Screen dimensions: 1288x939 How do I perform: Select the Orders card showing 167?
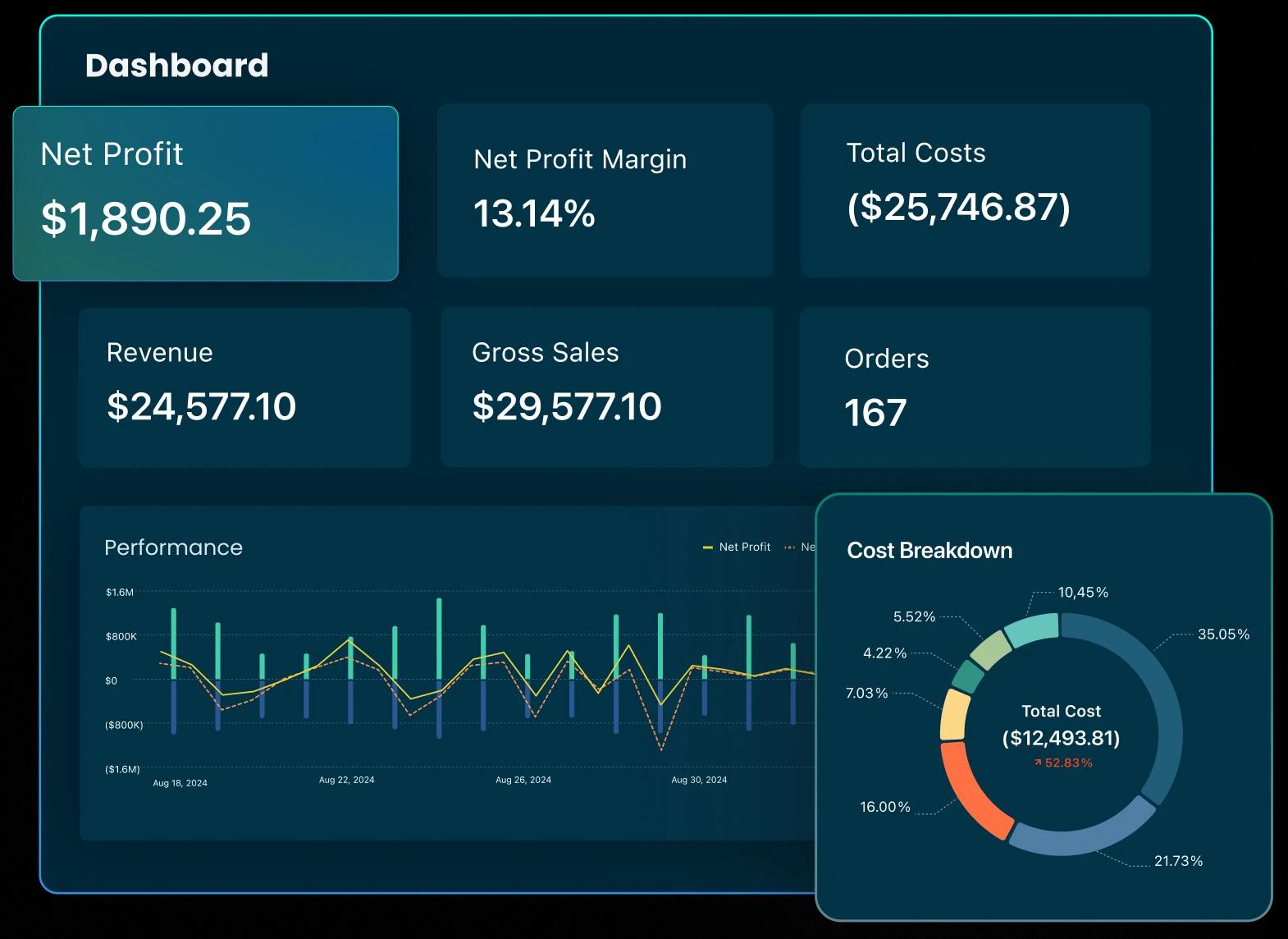tap(975, 387)
